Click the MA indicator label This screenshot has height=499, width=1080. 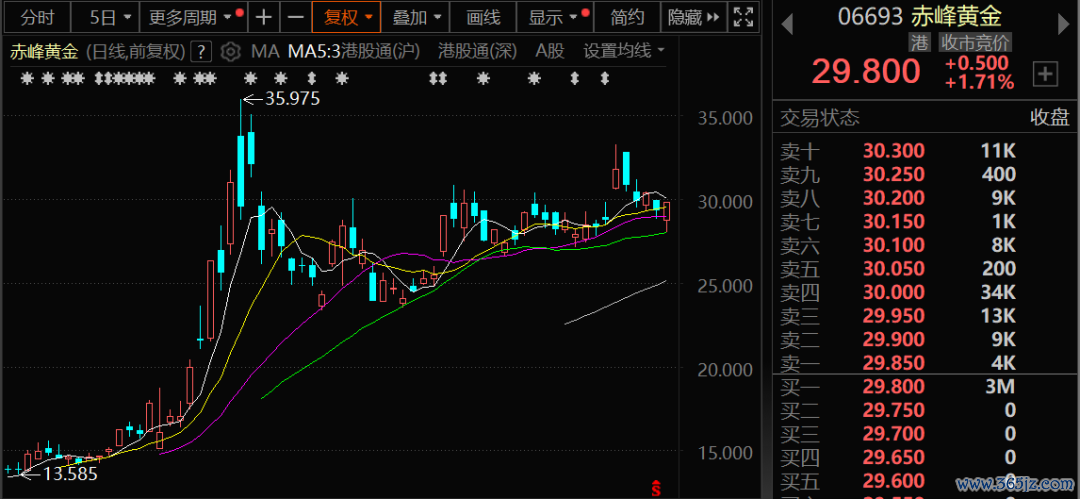[x=264, y=51]
